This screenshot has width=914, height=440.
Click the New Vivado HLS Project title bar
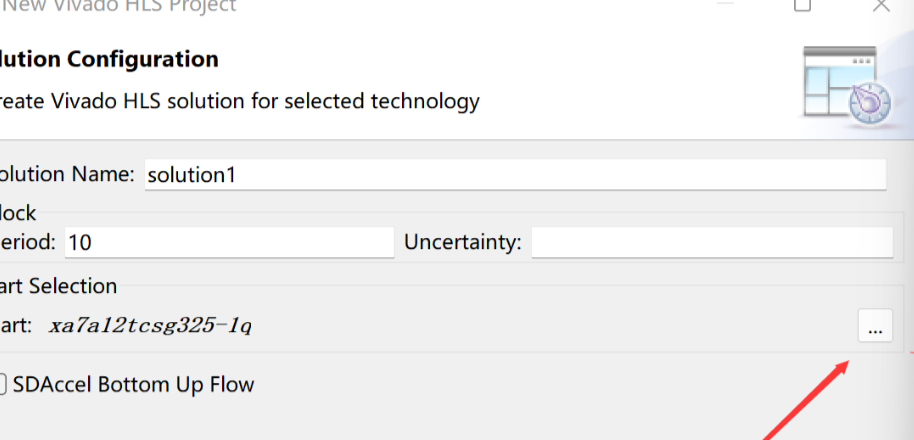119,6
